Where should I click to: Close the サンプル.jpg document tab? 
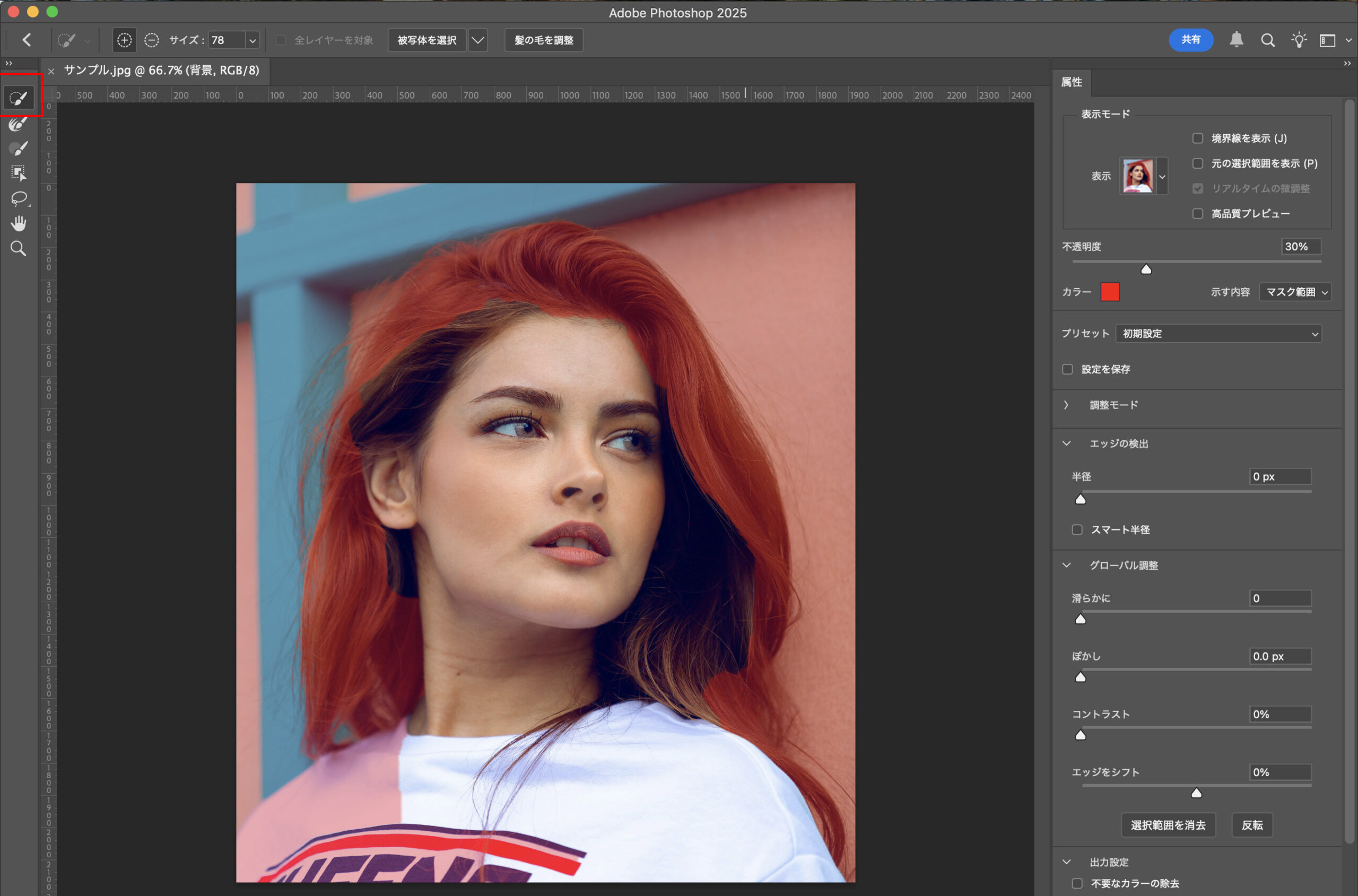pos(51,71)
